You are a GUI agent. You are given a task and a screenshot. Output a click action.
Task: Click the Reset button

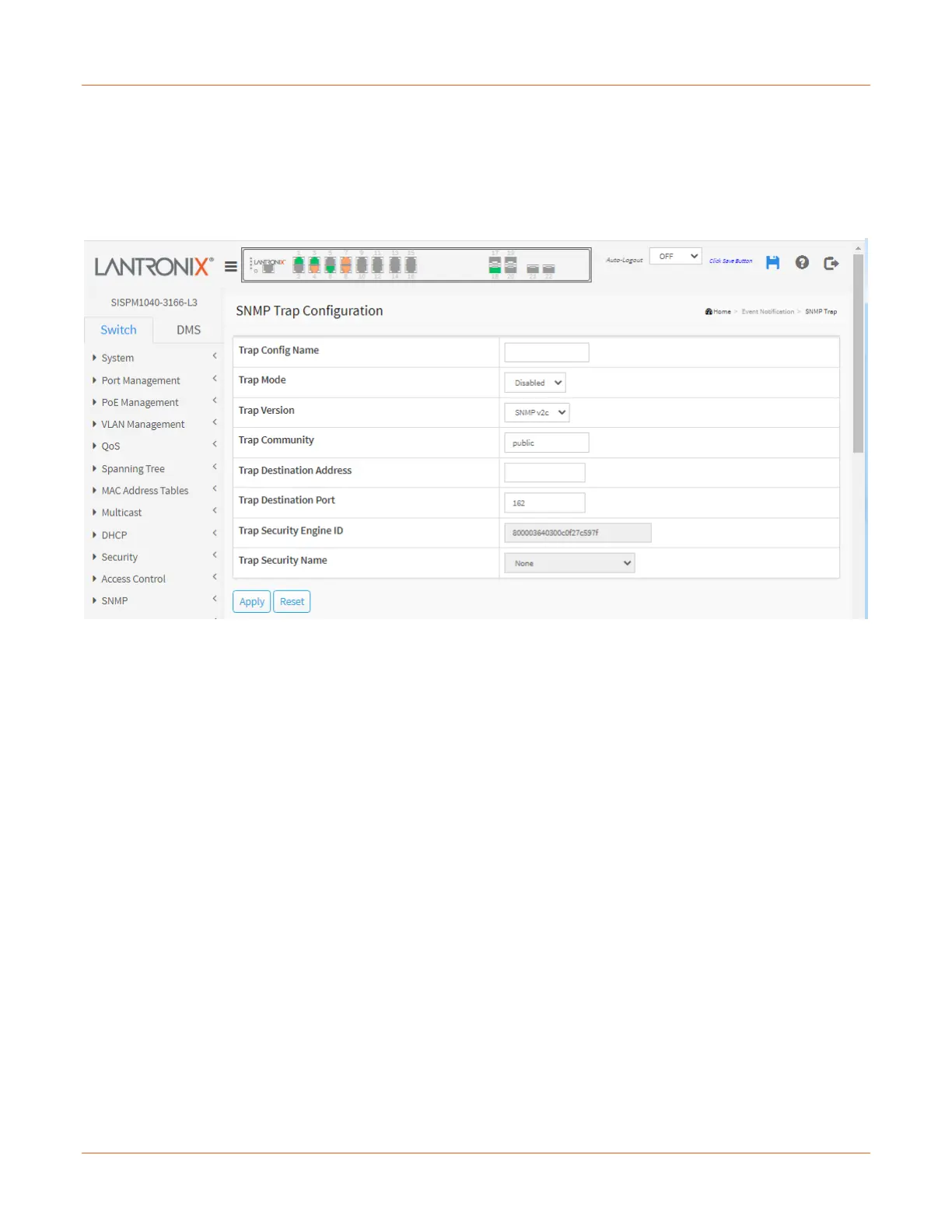tap(292, 602)
